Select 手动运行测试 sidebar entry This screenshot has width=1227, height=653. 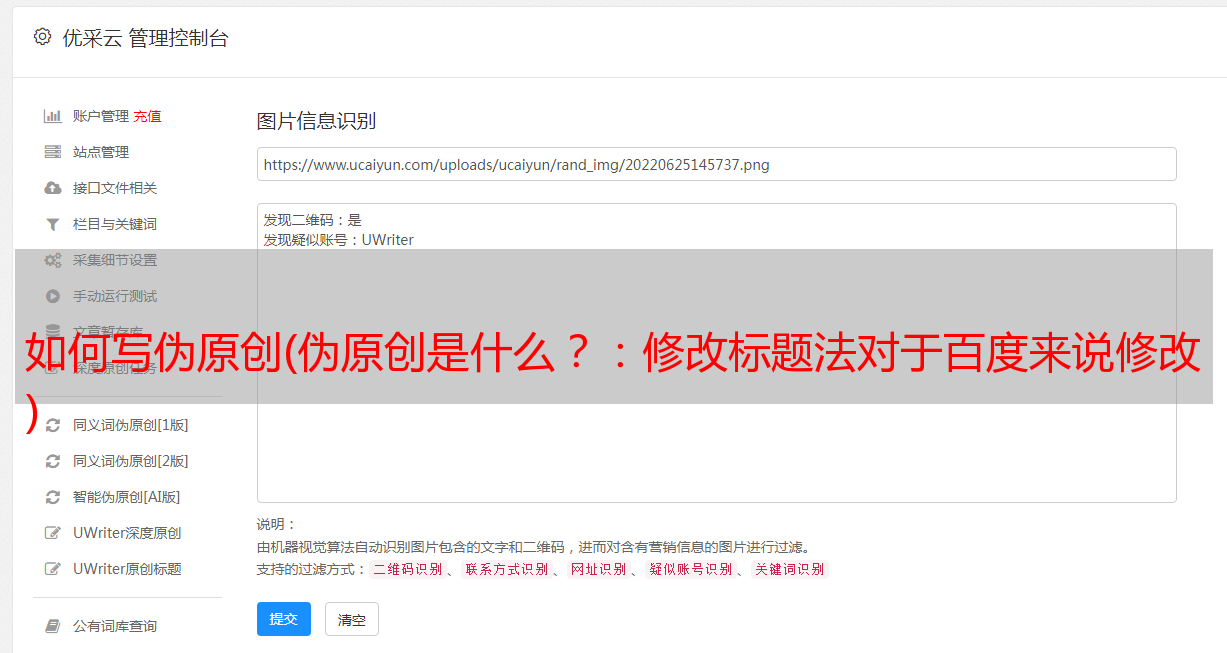coord(115,296)
